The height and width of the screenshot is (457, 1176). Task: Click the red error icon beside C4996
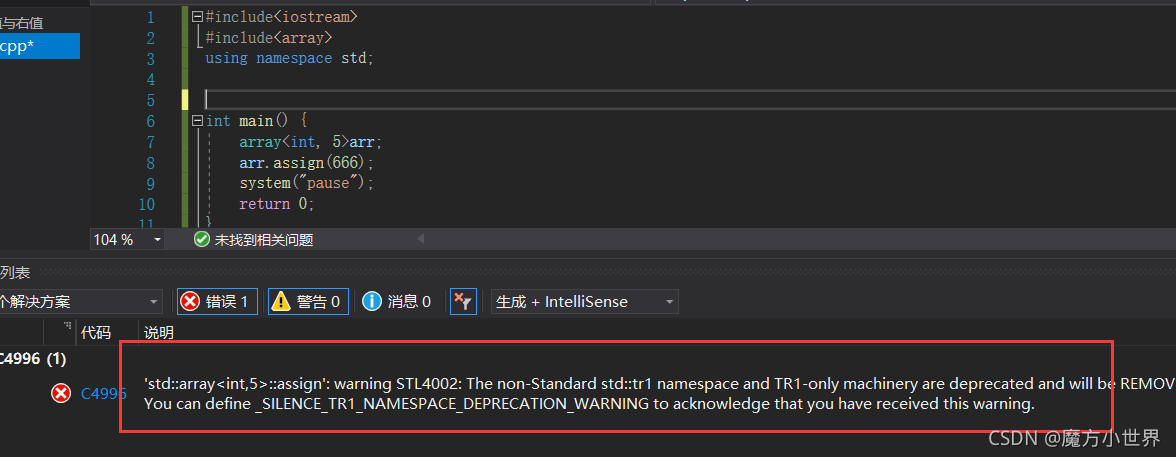pyautogui.click(x=61, y=392)
